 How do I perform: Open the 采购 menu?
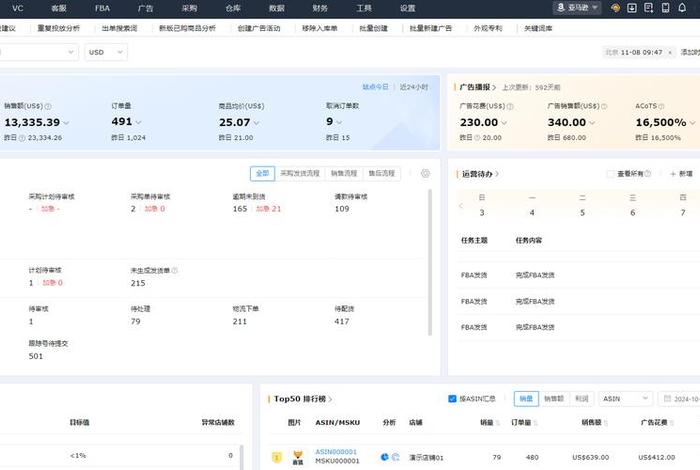[189, 8]
